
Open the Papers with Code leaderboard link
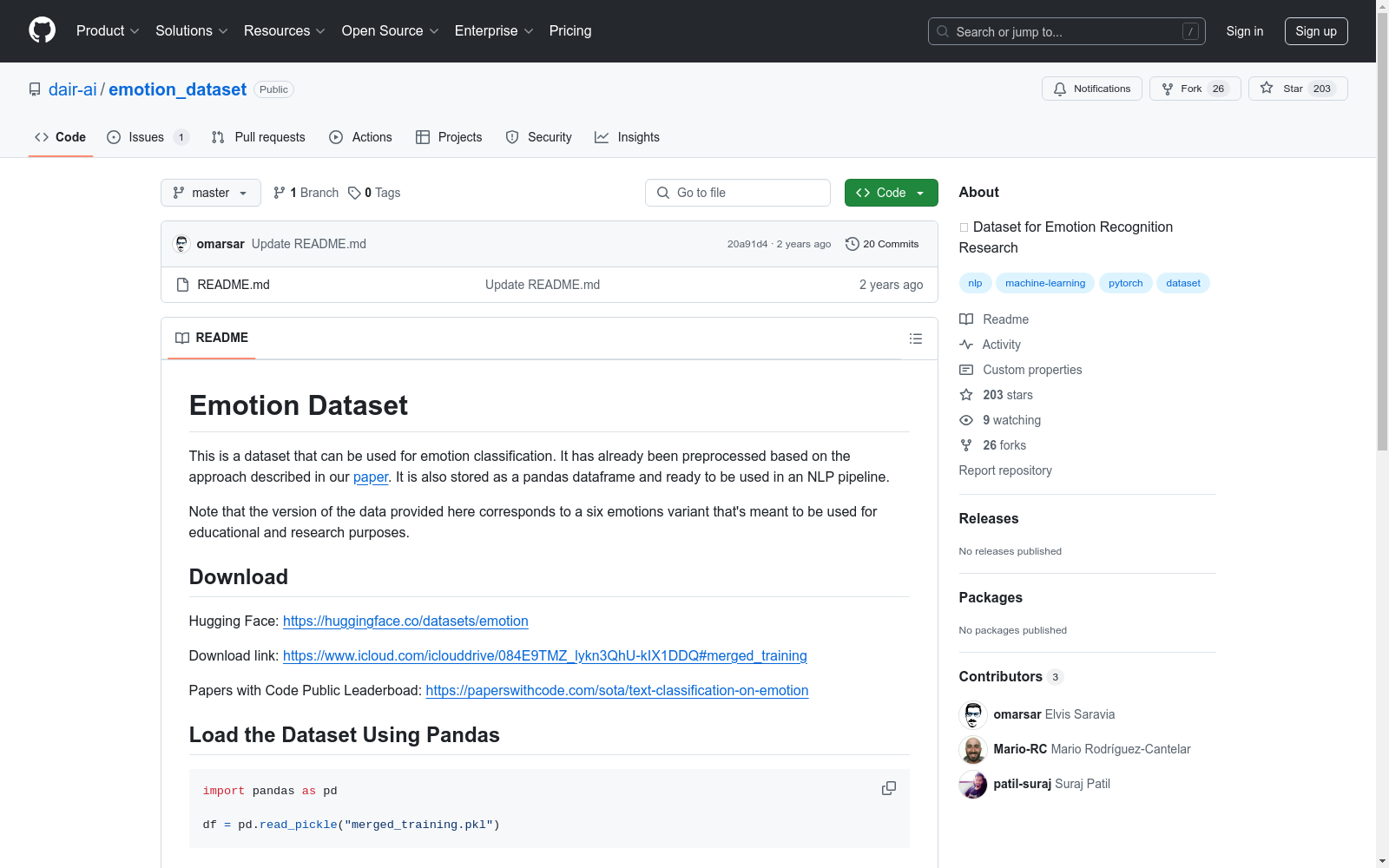(617, 690)
